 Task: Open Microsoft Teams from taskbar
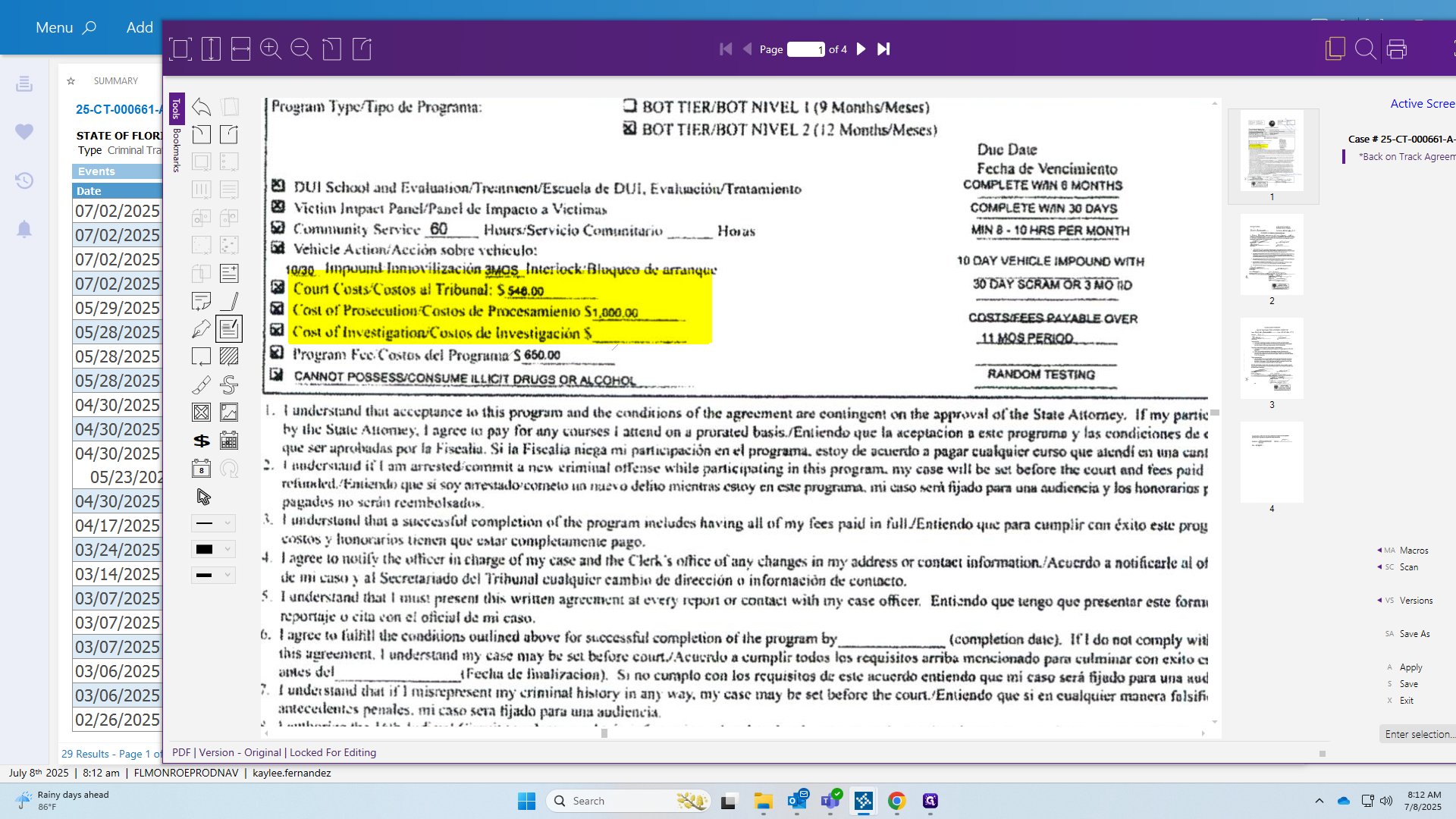[x=830, y=801]
